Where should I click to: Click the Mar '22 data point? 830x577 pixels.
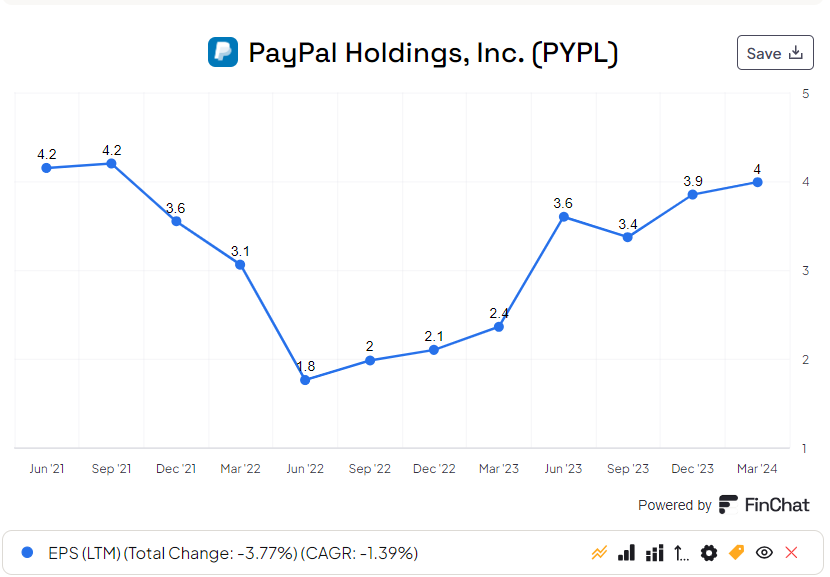[x=240, y=265]
